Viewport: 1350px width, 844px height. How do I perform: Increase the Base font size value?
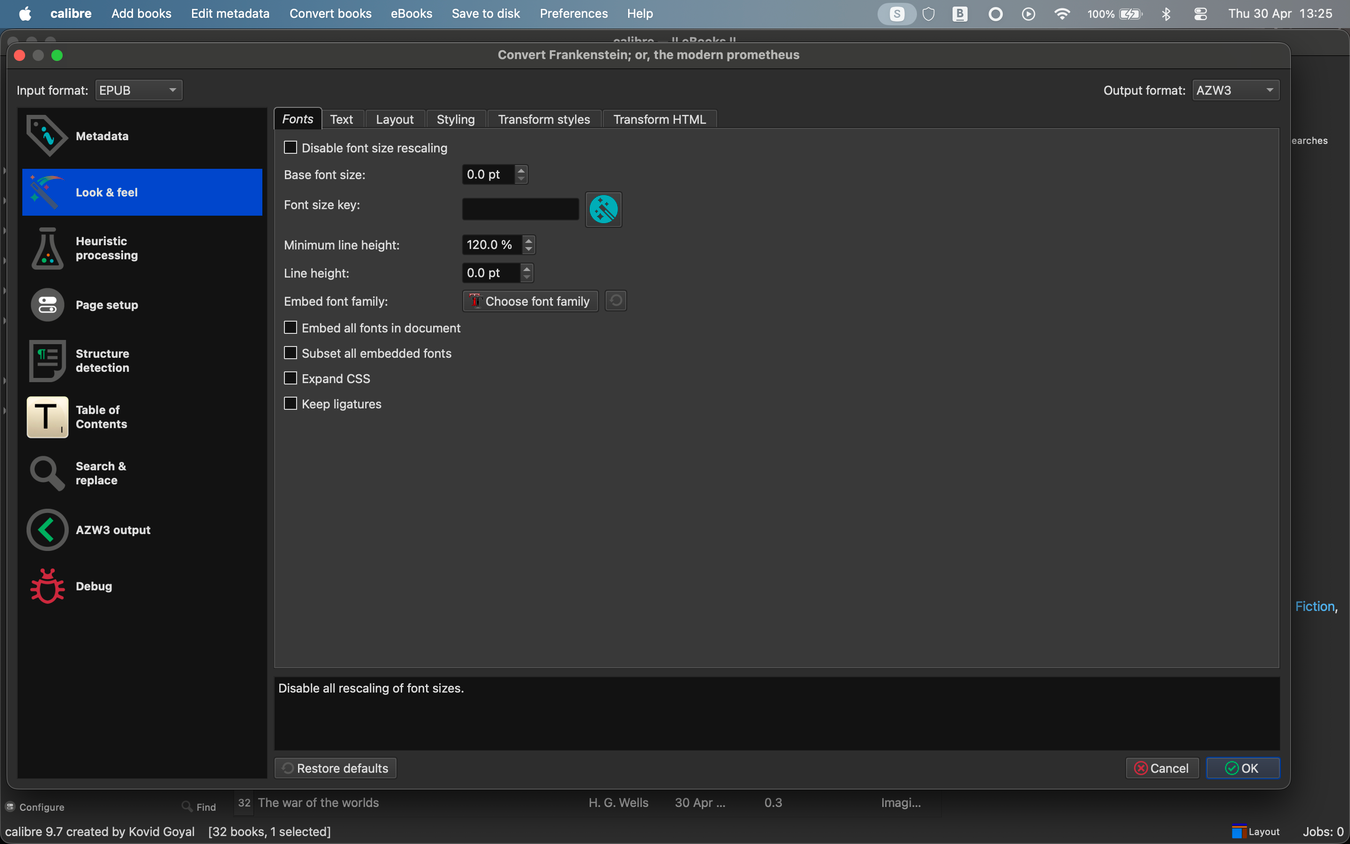(x=521, y=170)
